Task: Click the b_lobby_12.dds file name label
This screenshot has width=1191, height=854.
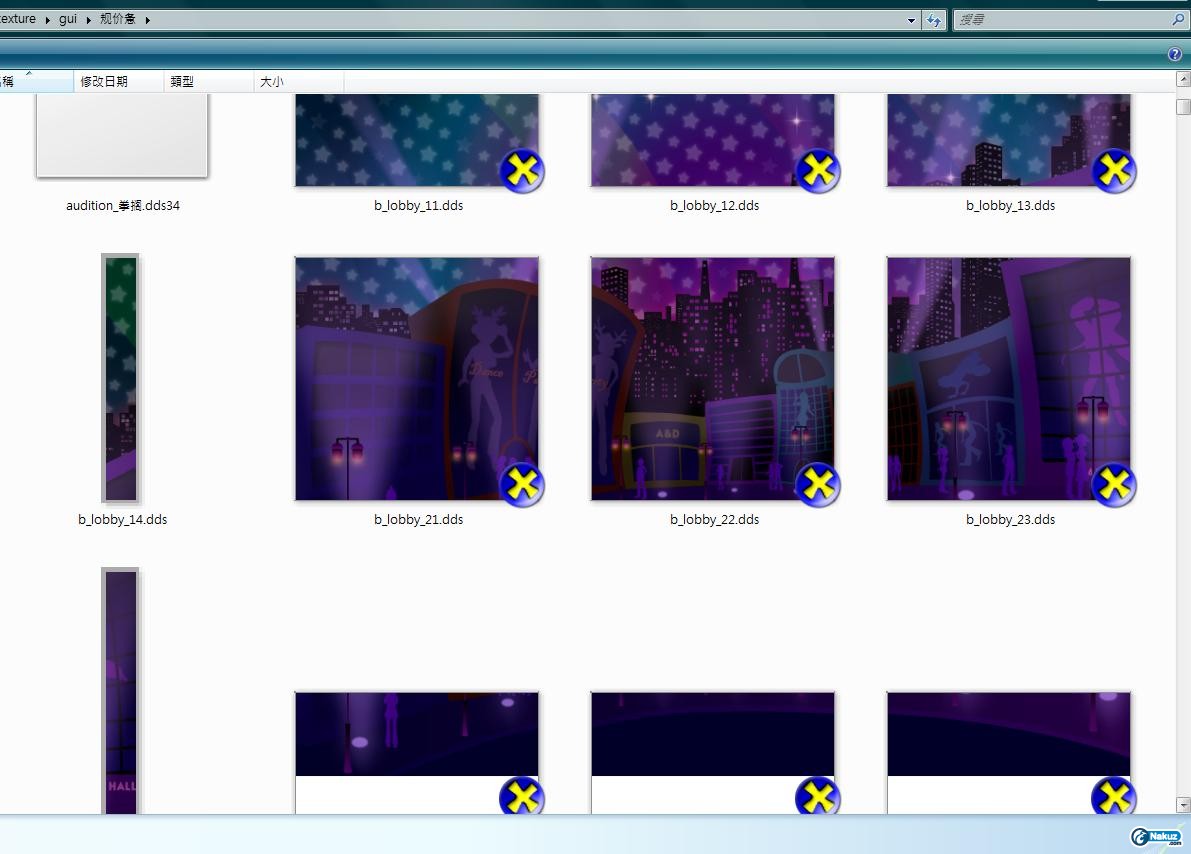Action: [714, 206]
